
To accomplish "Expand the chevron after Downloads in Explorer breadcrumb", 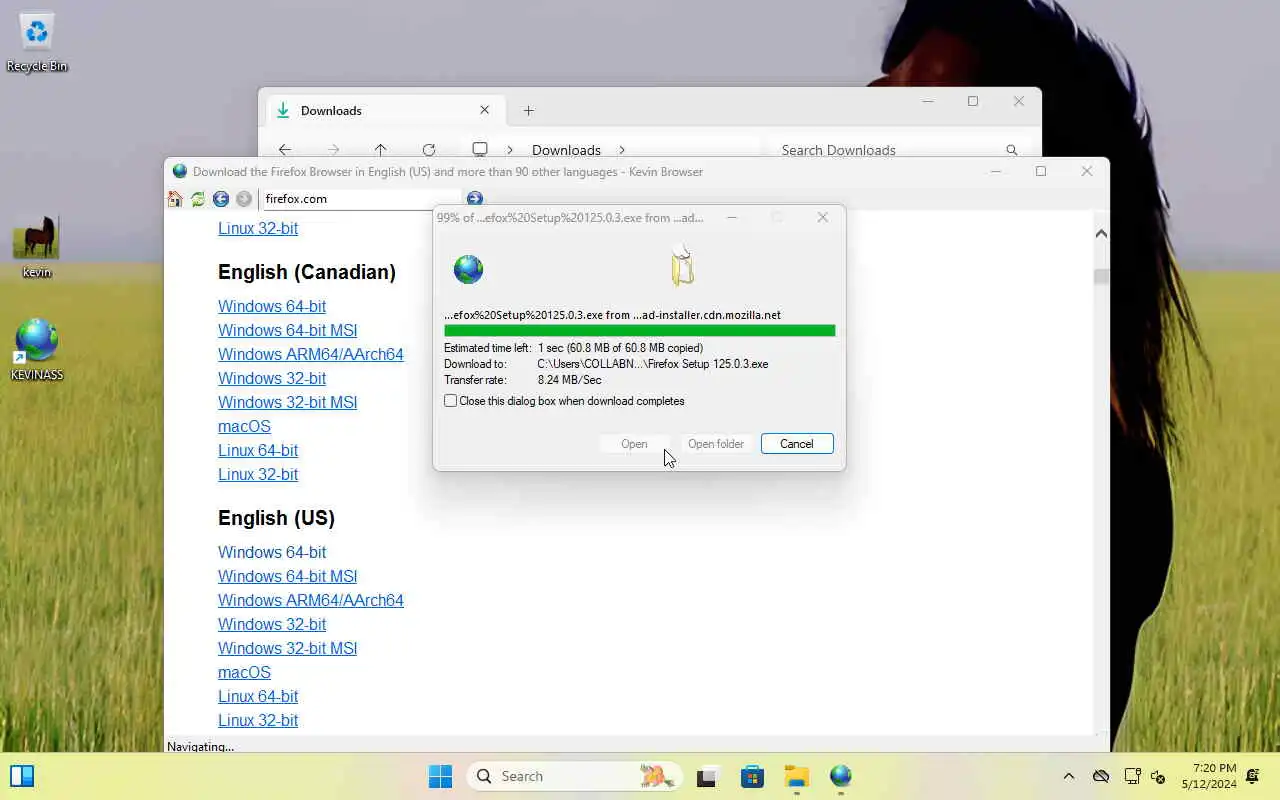I will point(622,150).
